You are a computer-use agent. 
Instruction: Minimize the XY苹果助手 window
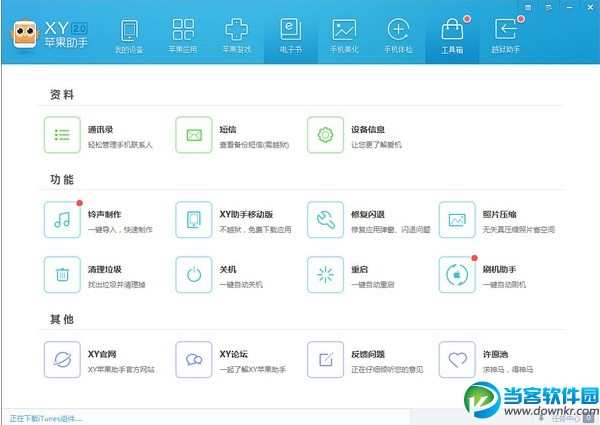click(569, 8)
